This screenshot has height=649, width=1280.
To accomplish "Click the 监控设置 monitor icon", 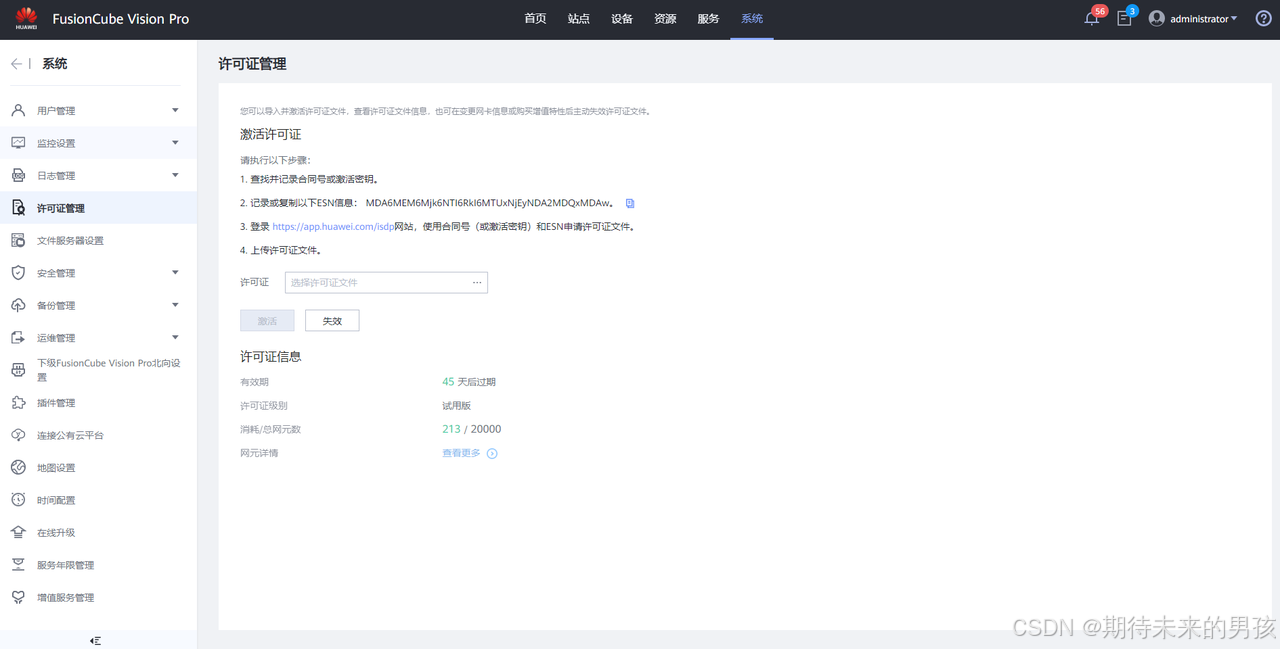I will pos(18,143).
